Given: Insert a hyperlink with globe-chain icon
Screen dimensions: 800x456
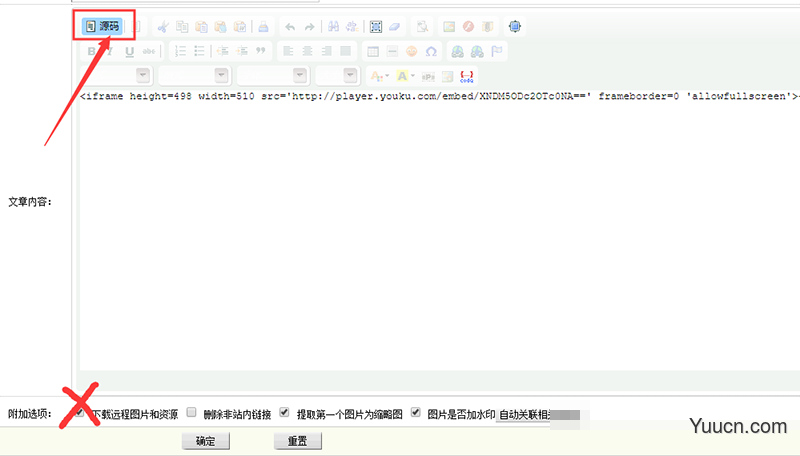Looking at the screenshot, I should coord(458,51).
